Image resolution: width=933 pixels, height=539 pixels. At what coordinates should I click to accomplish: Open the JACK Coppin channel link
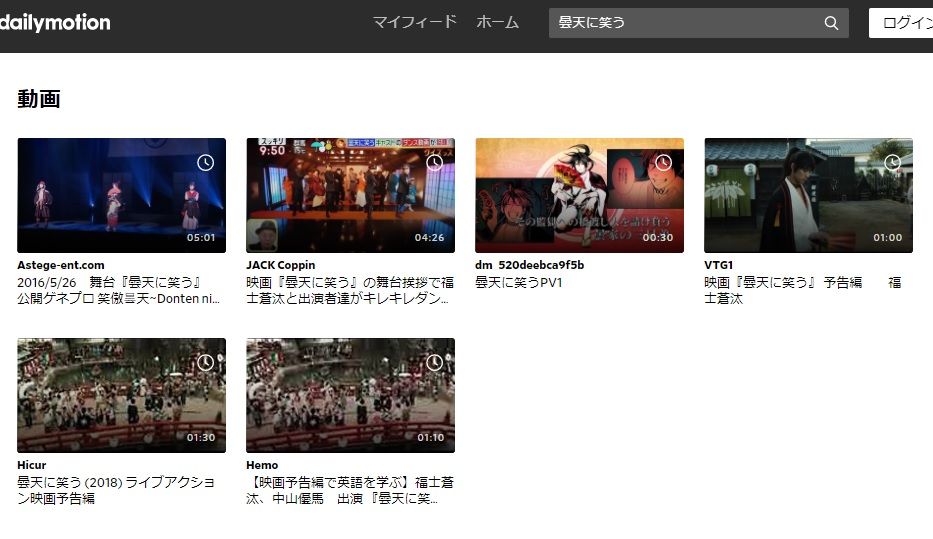(281, 265)
